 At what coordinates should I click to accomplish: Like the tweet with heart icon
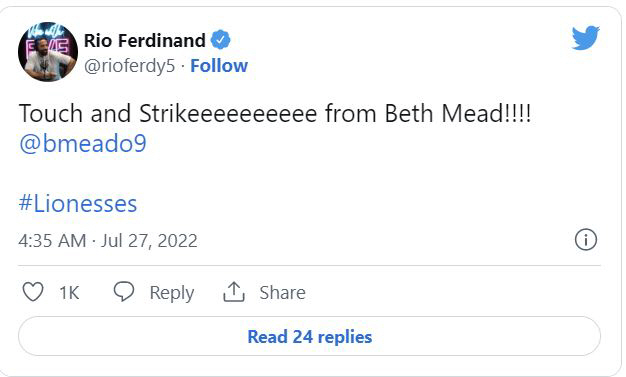[x=33, y=292]
